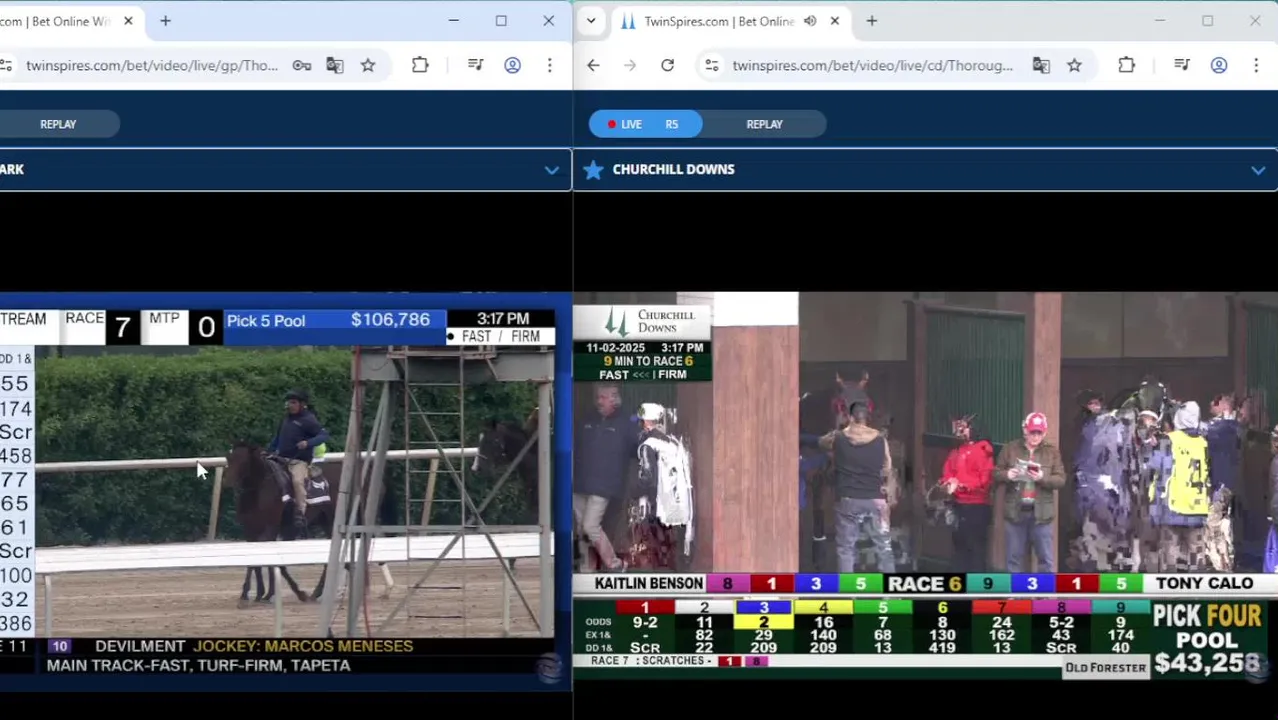The image size is (1278, 720).
Task: Open the profile avatar in the left window
Action: point(512,65)
